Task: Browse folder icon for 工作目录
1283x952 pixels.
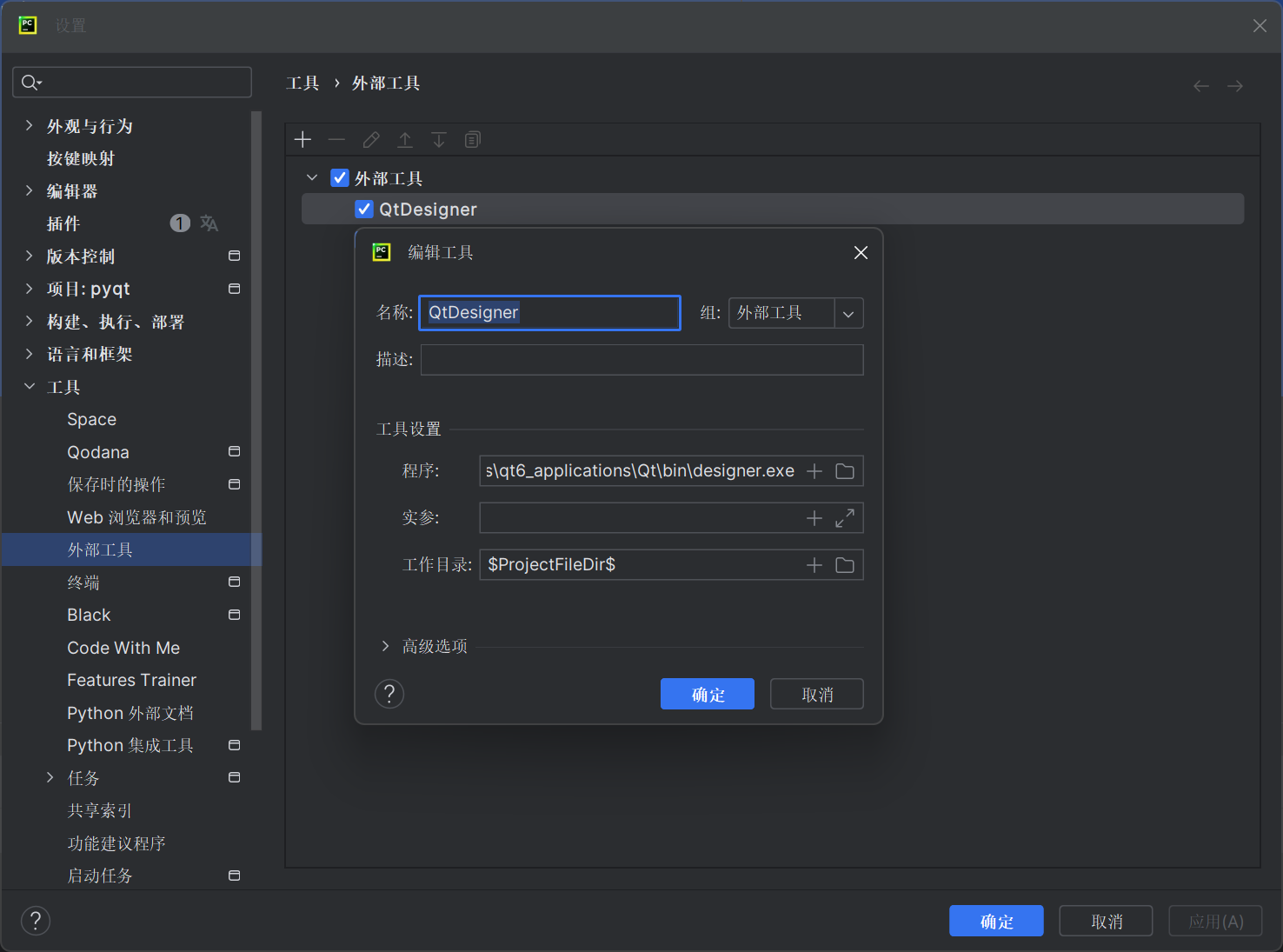Action: pos(845,565)
